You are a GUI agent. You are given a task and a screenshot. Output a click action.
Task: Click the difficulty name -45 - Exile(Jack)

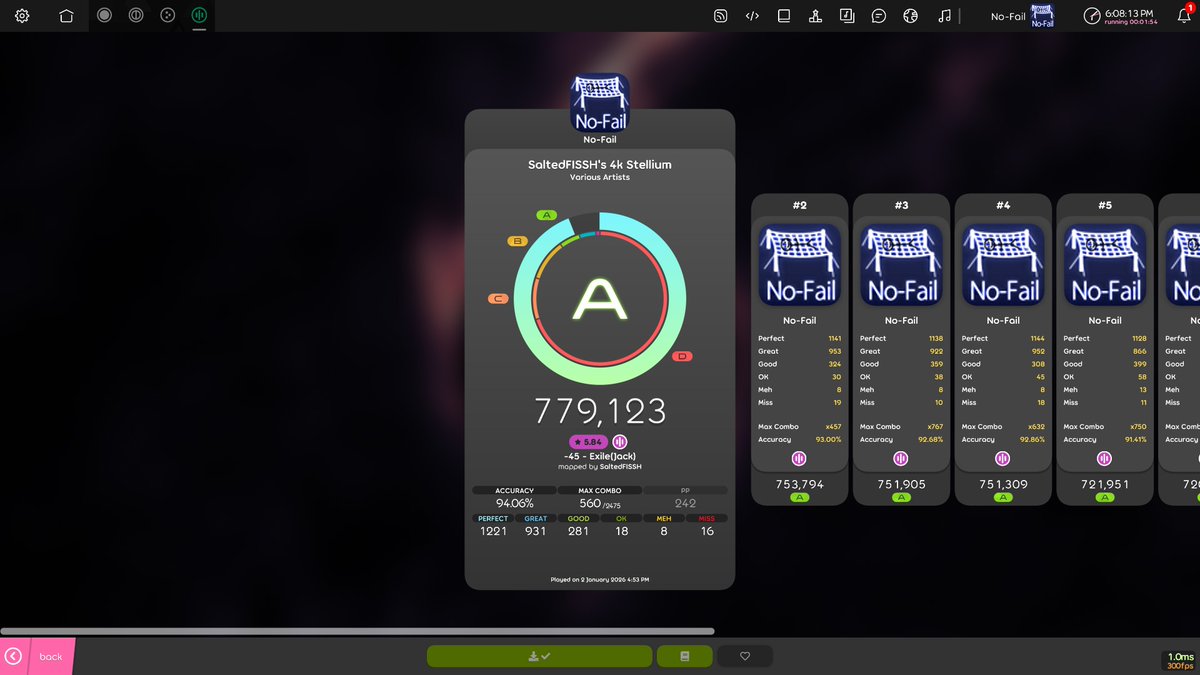point(600,456)
